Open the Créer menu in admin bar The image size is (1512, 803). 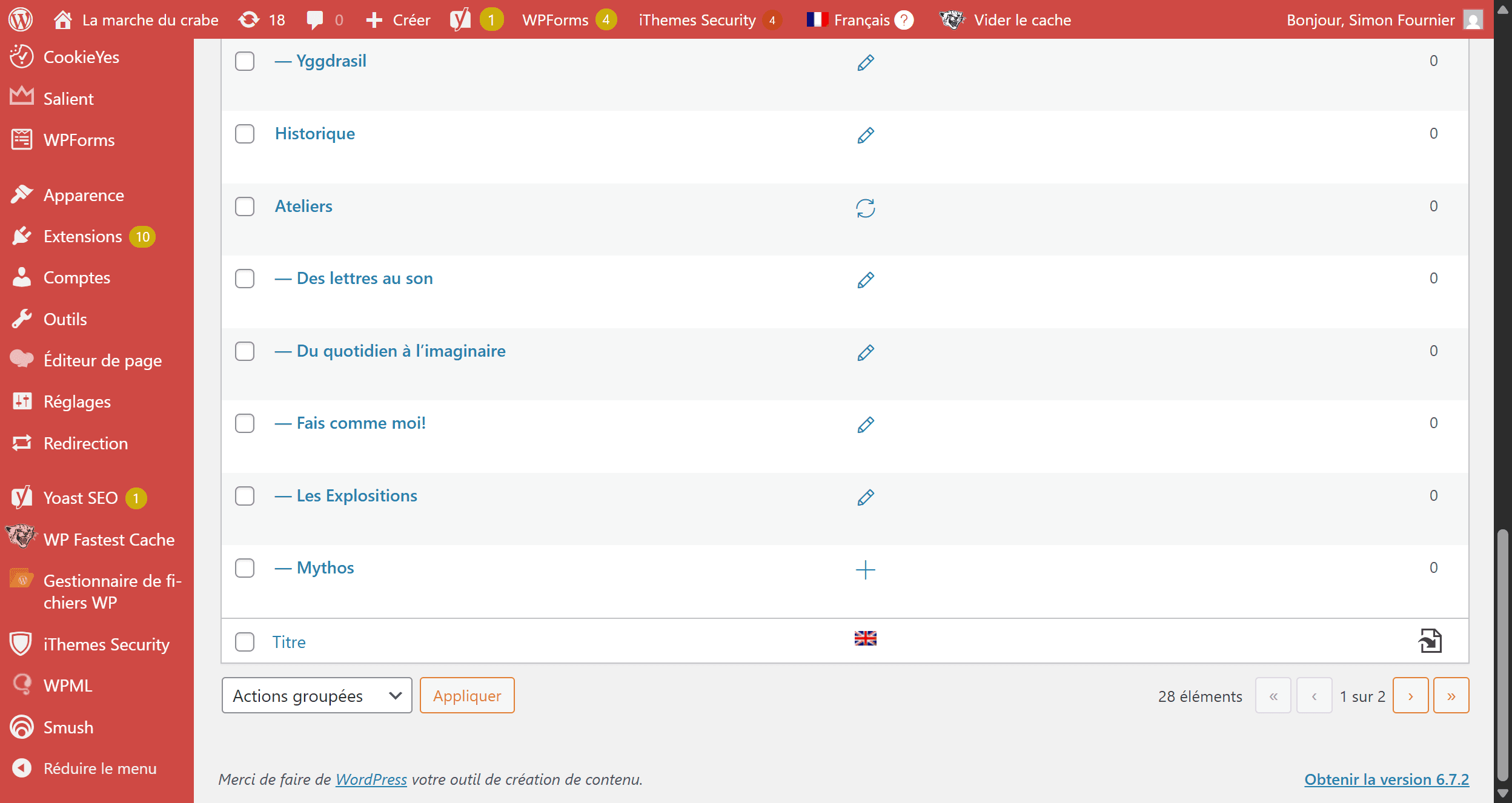coord(399,20)
